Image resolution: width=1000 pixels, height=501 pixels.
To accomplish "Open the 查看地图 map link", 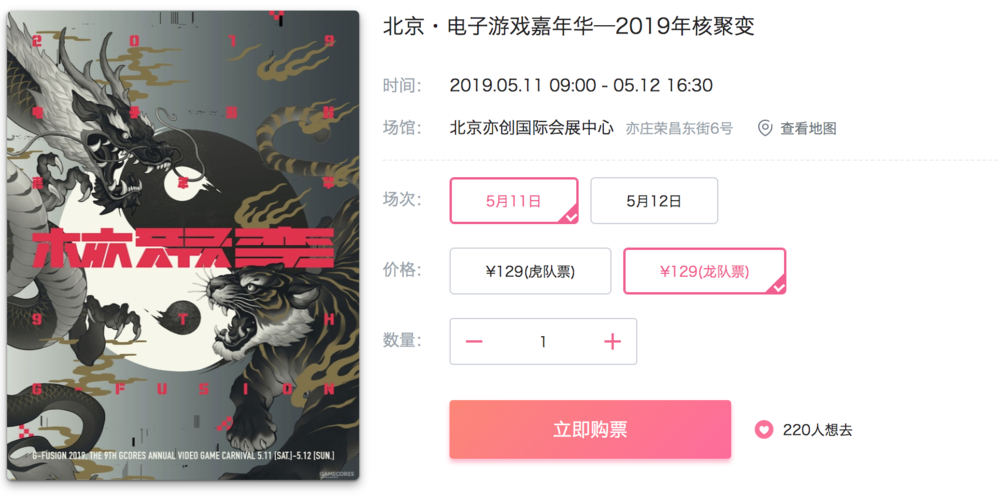I will point(808,128).
